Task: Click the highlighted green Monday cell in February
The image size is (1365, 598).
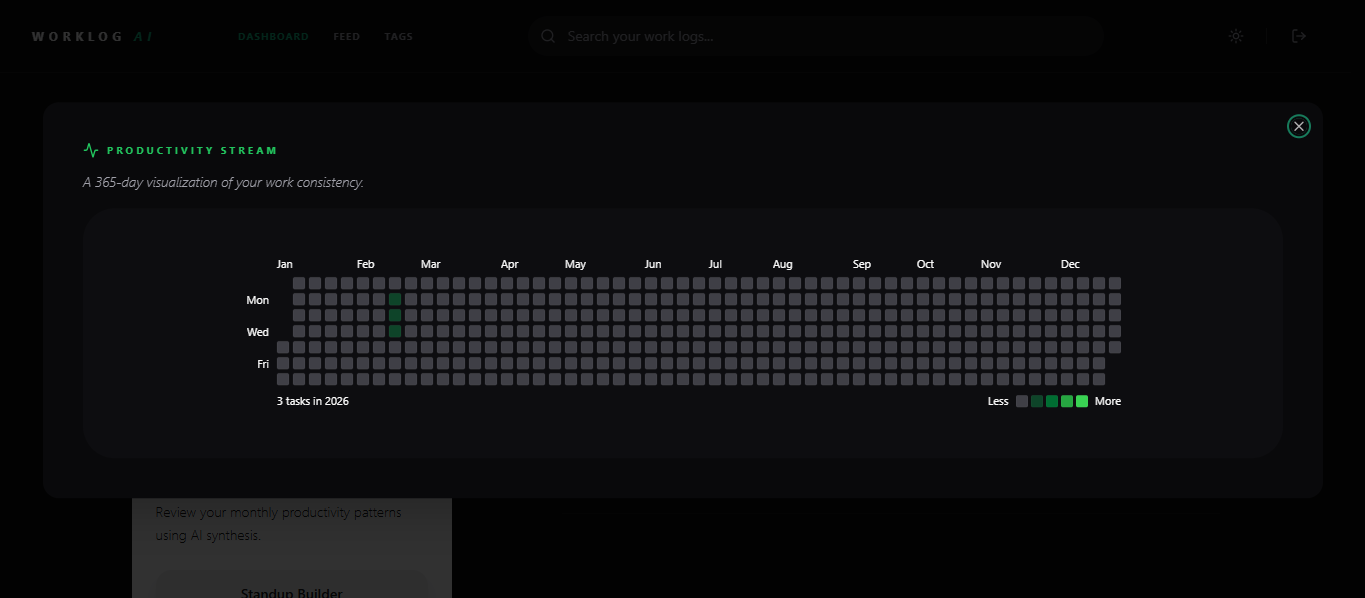Action: pos(395,298)
